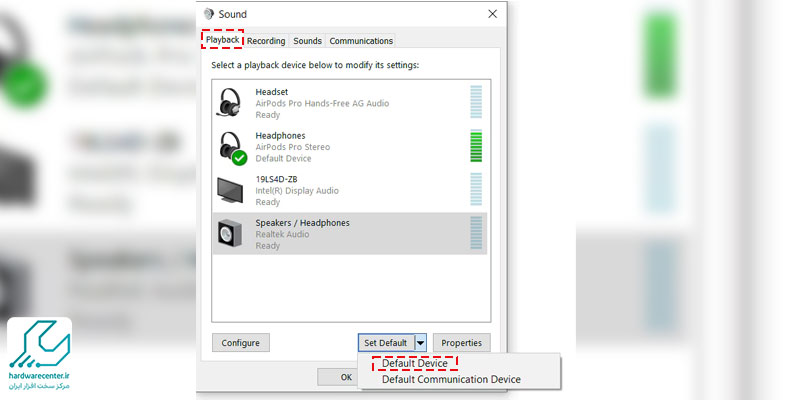The image size is (800, 400).
Task: Open the Recording tab
Action: coord(266,41)
